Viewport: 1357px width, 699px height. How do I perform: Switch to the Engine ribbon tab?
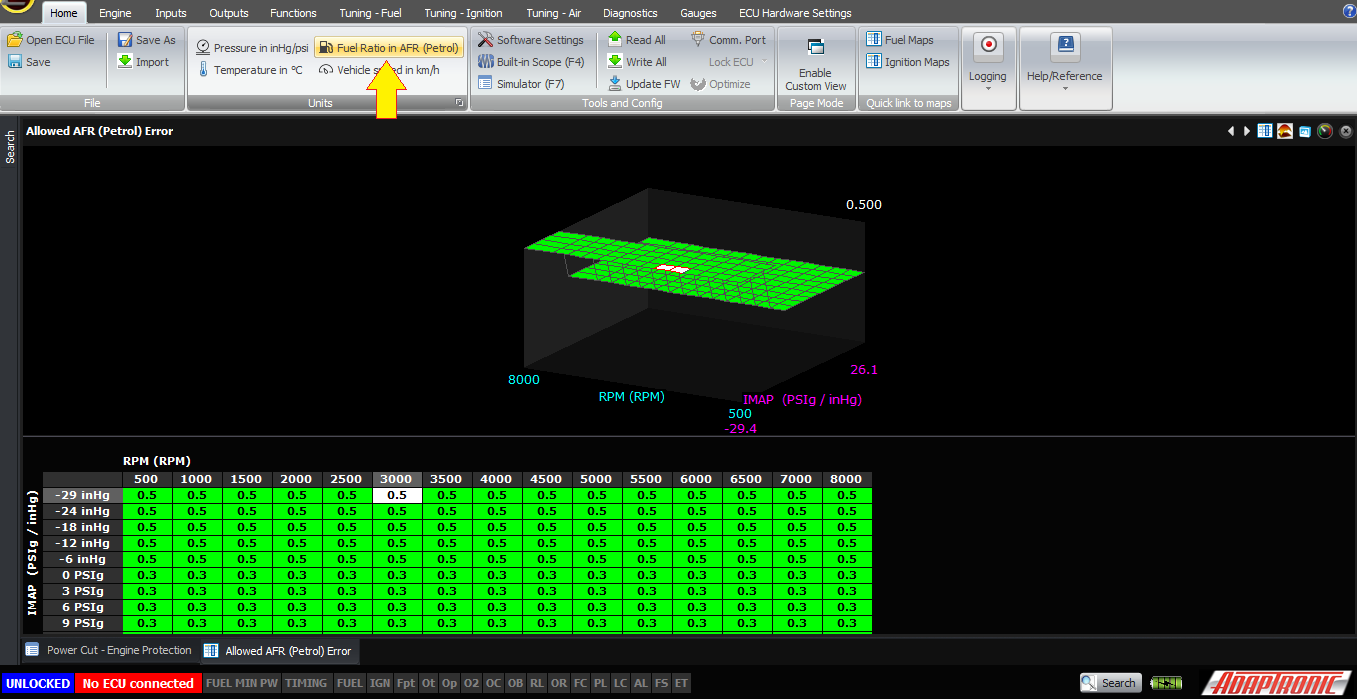(115, 13)
